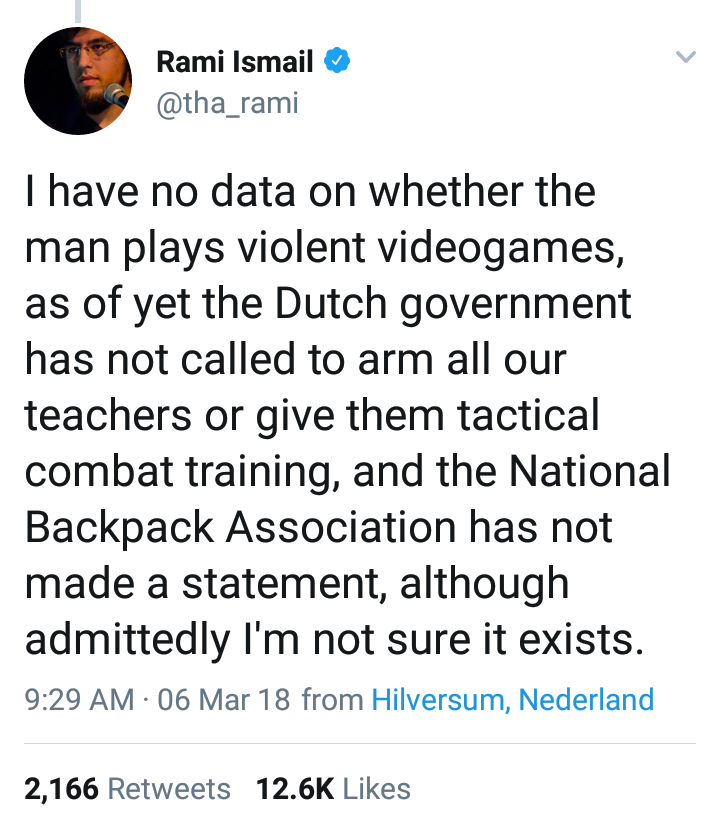Click the bold 2,166 retweet count
Viewport: 720px width, 830px height.
(61, 789)
